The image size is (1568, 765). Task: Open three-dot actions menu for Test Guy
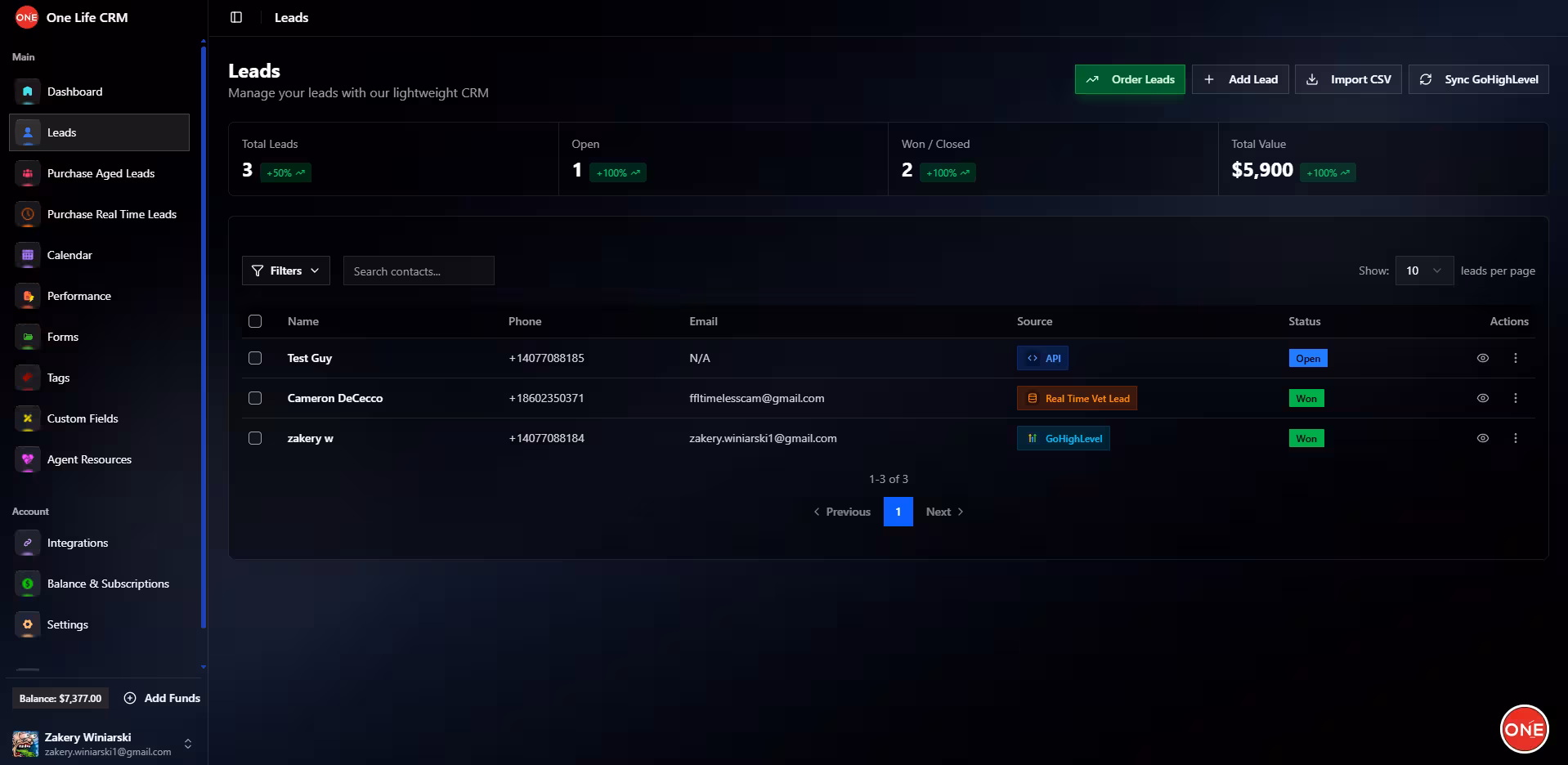pyautogui.click(x=1515, y=358)
